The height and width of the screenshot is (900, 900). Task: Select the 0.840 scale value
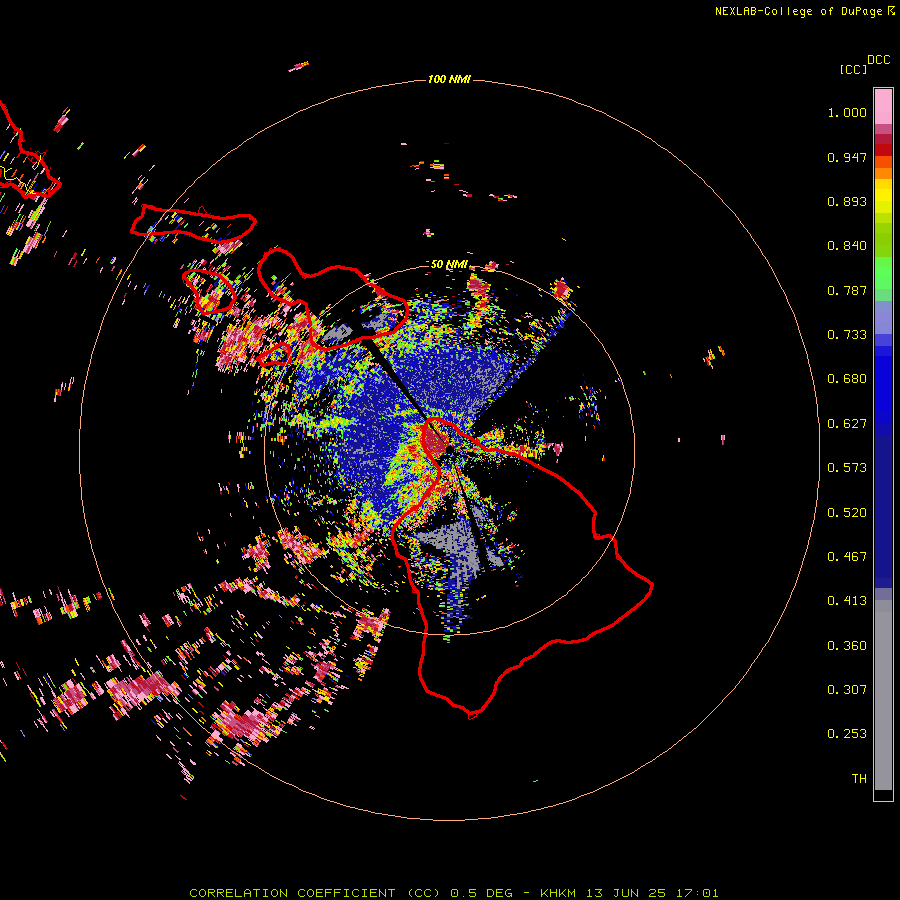pyautogui.click(x=847, y=246)
